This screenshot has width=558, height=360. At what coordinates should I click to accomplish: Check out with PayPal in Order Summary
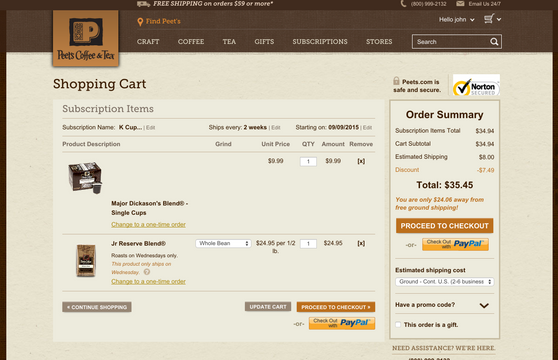pos(455,244)
